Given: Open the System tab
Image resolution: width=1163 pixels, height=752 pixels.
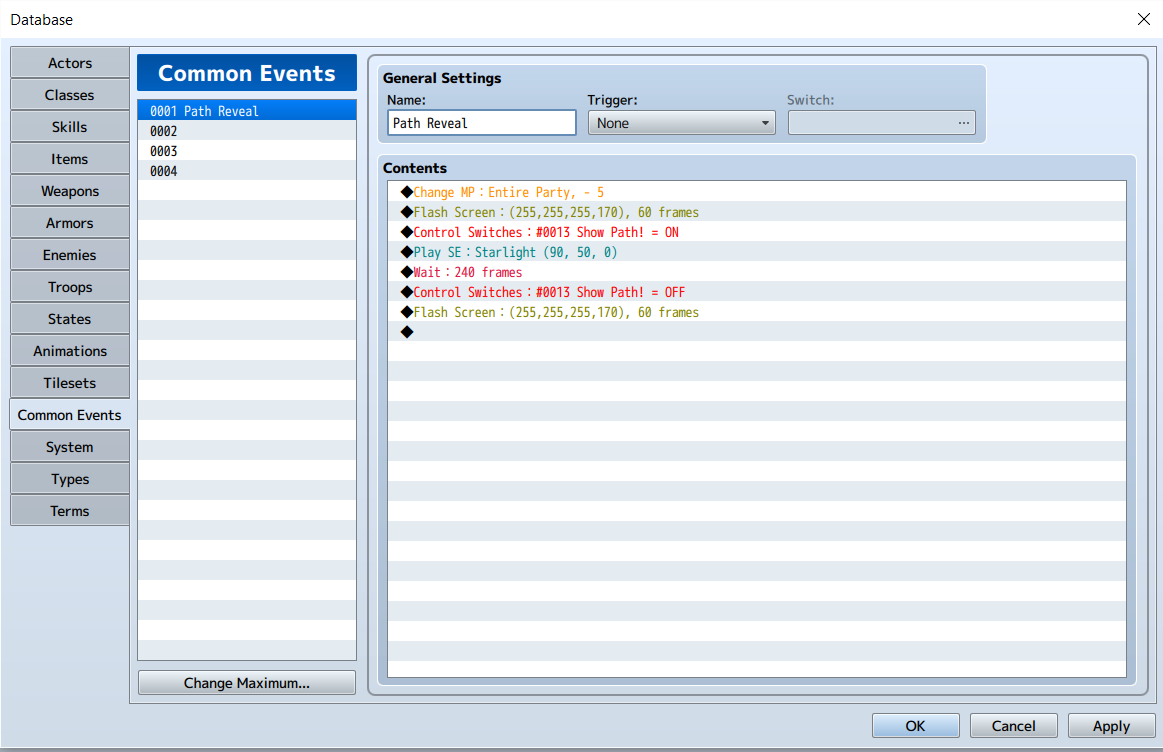Looking at the screenshot, I should 70,446.
